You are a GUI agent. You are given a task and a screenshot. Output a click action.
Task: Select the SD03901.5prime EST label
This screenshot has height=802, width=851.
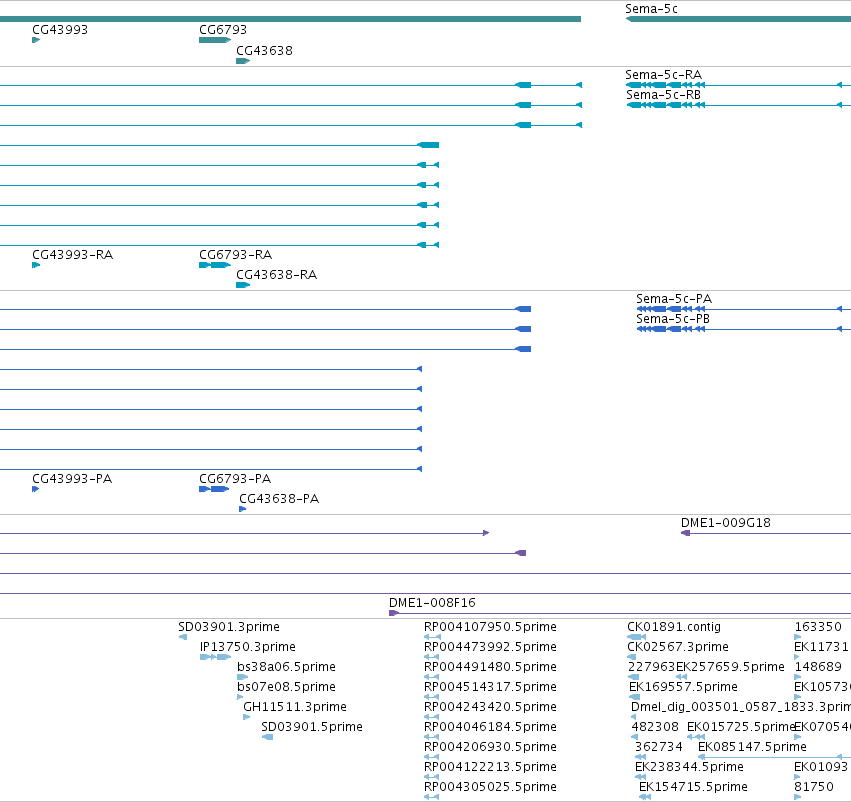(312, 727)
